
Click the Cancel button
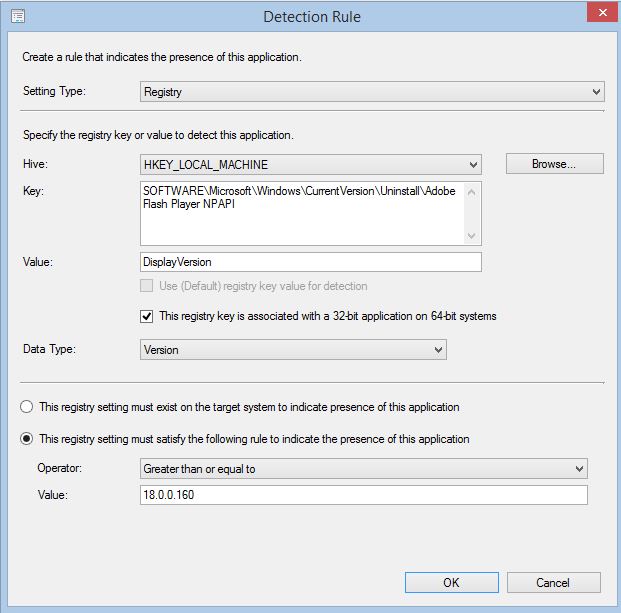554,583
